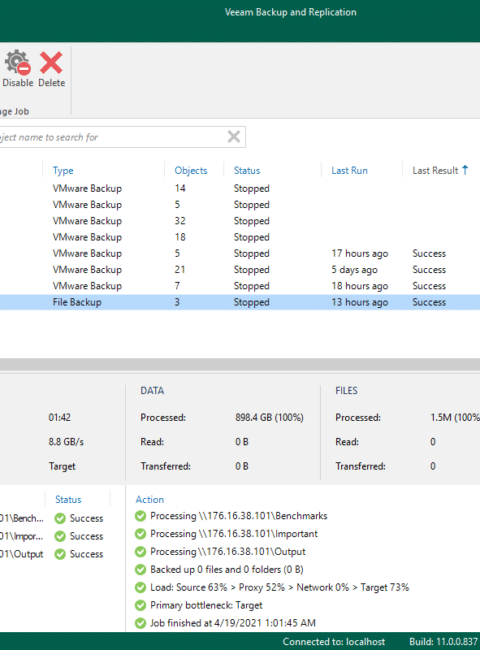The height and width of the screenshot is (650, 480).
Task: Select the File Backup job row
Action: (240, 302)
